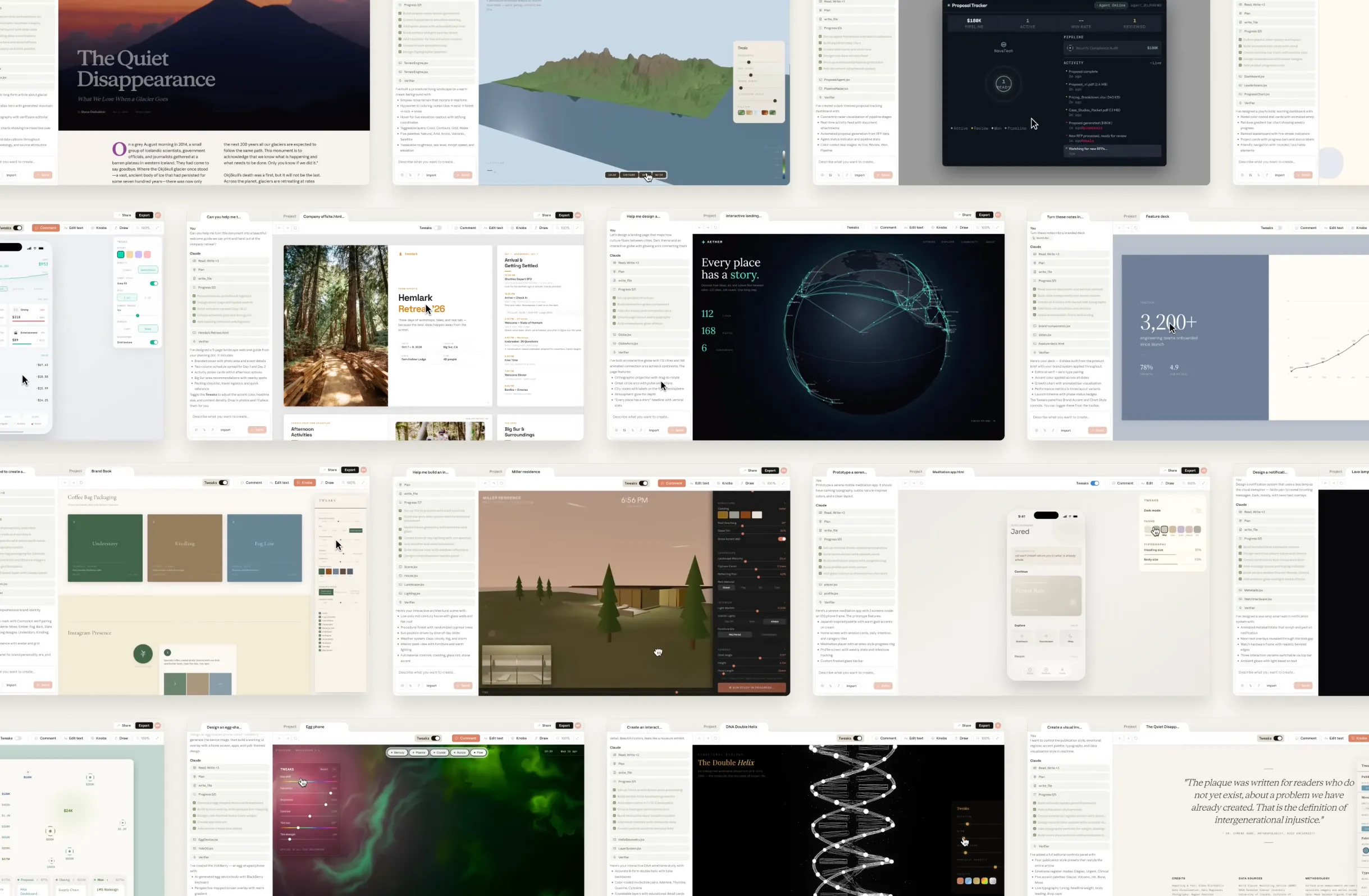Click the back arrow in Meditation app window
Viewport: 1369px width, 896px height.
click(905, 483)
